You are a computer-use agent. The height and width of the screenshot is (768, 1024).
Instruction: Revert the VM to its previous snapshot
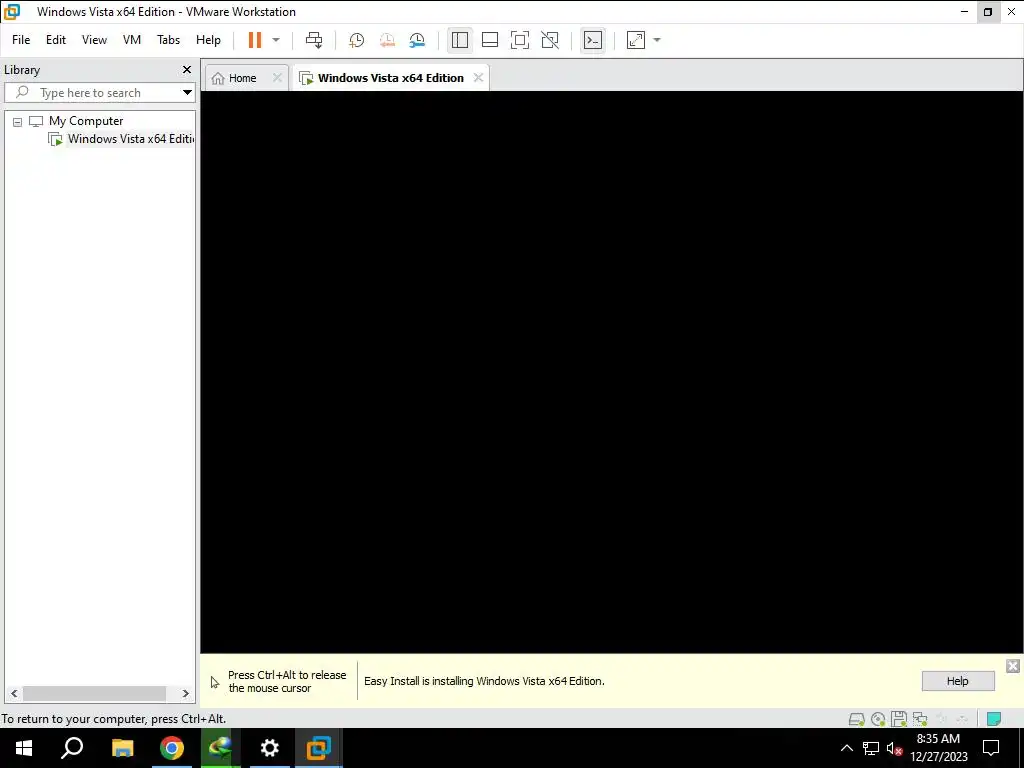[x=387, y=40]
